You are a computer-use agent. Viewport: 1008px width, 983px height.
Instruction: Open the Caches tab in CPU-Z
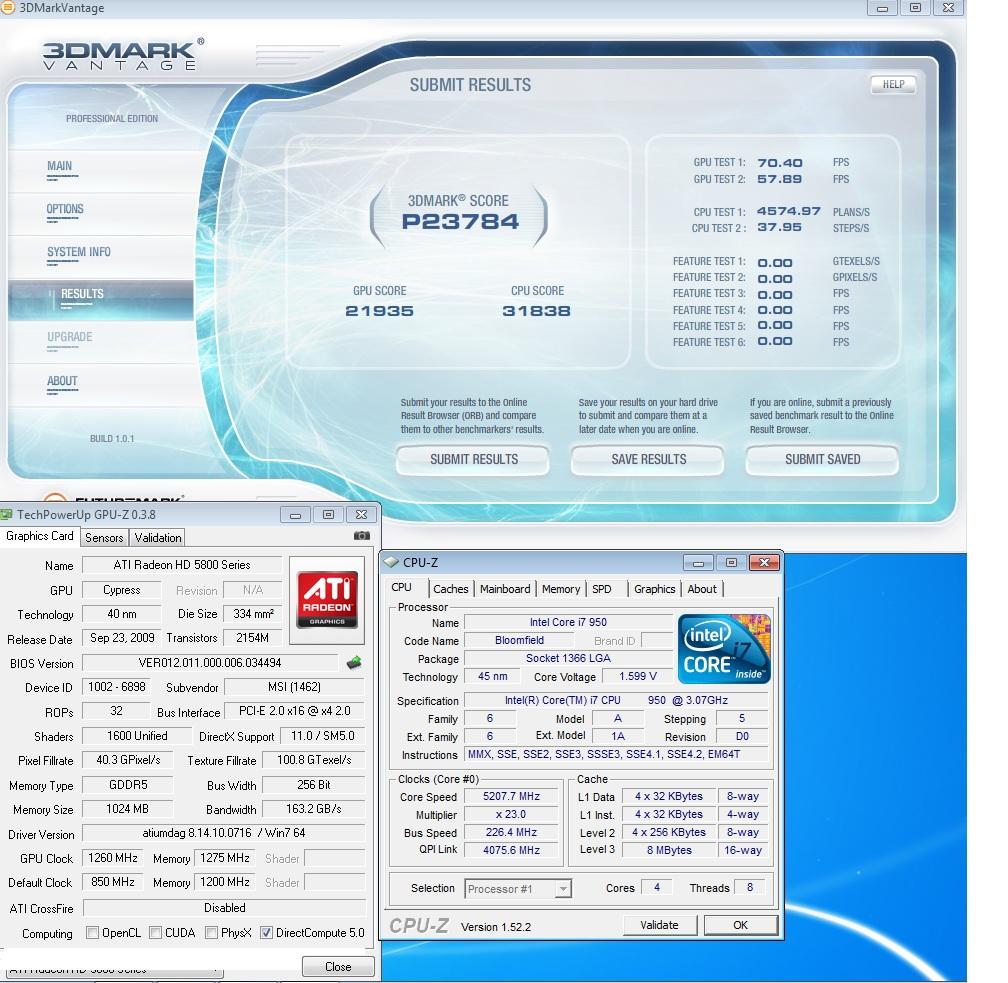click(451, 589)
